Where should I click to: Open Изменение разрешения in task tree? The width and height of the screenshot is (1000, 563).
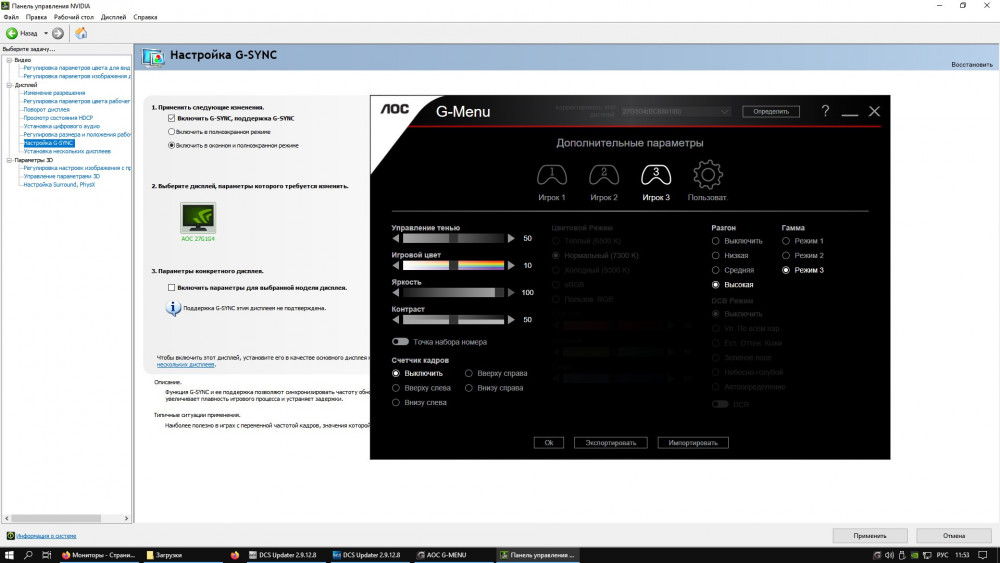tap(54, 93)
